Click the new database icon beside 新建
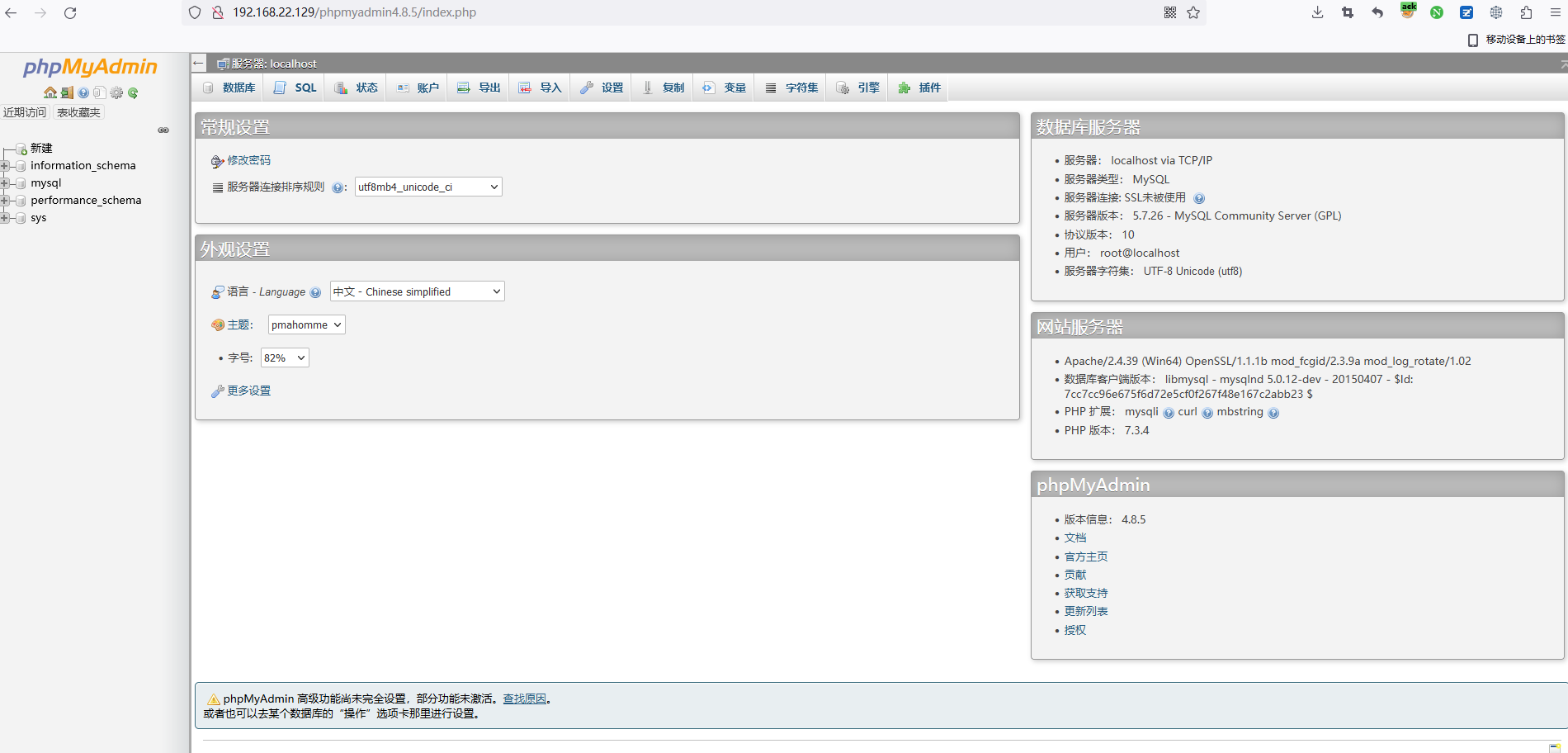The width and height of the screenshot is (1568, 753). point(21,149)
